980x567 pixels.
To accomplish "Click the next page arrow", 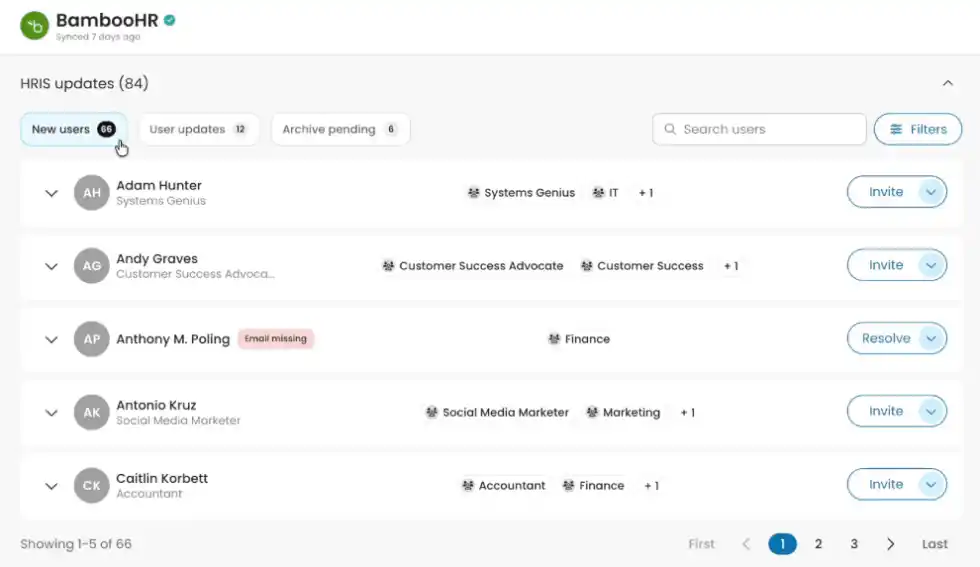I will coord(891,544).
